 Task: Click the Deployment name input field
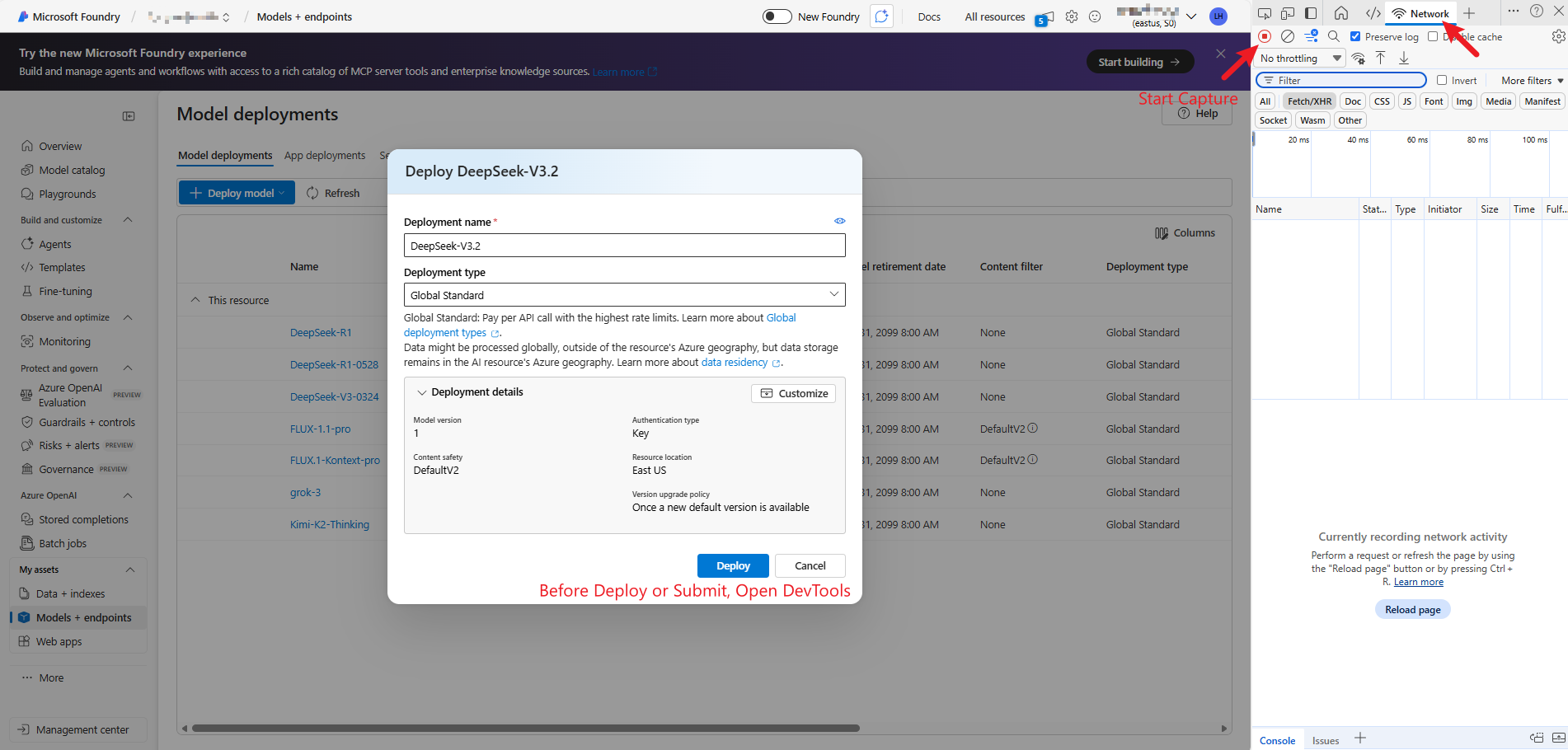point(624,245)
